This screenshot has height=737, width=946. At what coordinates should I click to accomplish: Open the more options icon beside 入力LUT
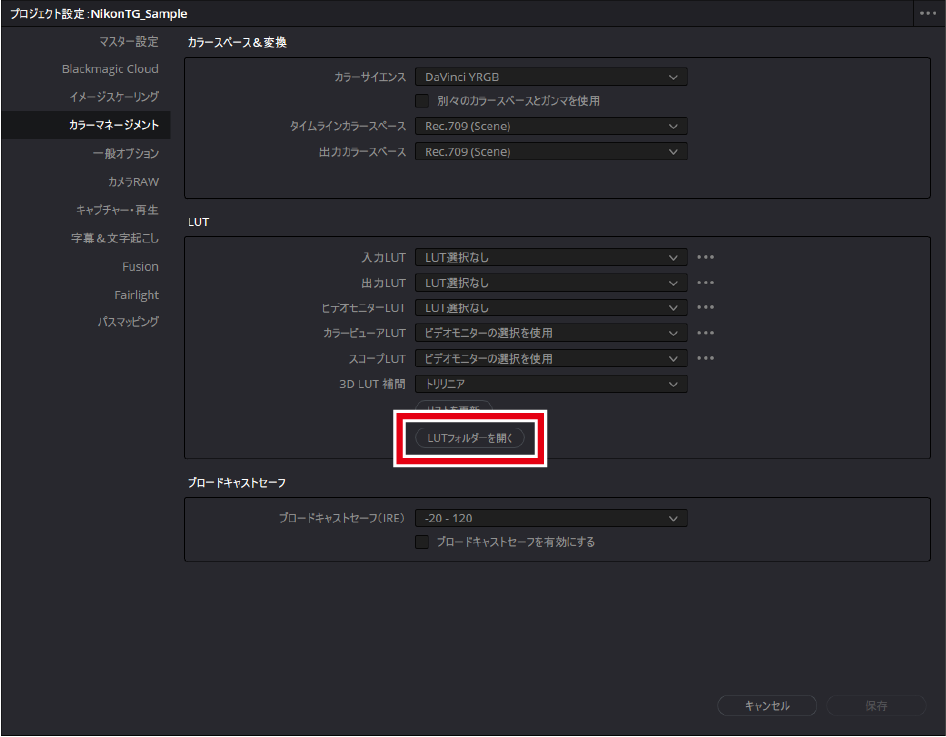706,257
